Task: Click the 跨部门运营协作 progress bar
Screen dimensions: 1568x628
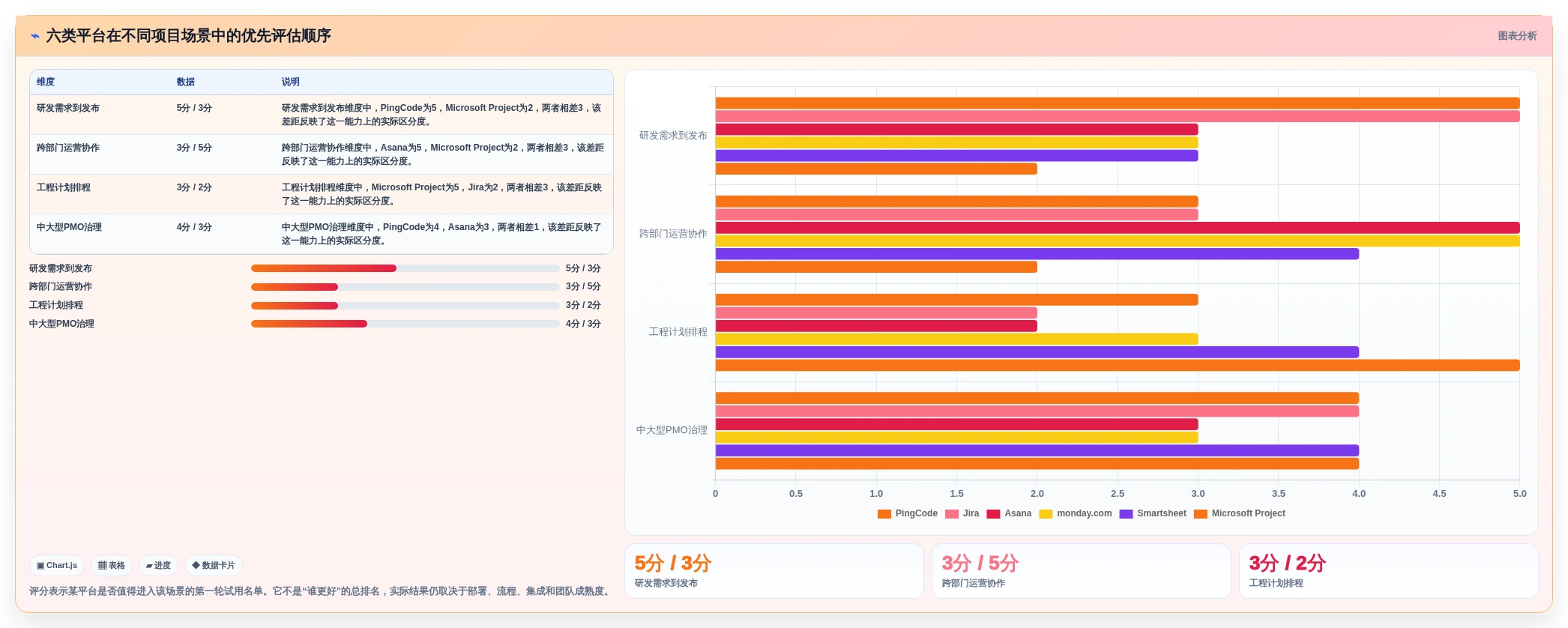Action: [405, 287]
